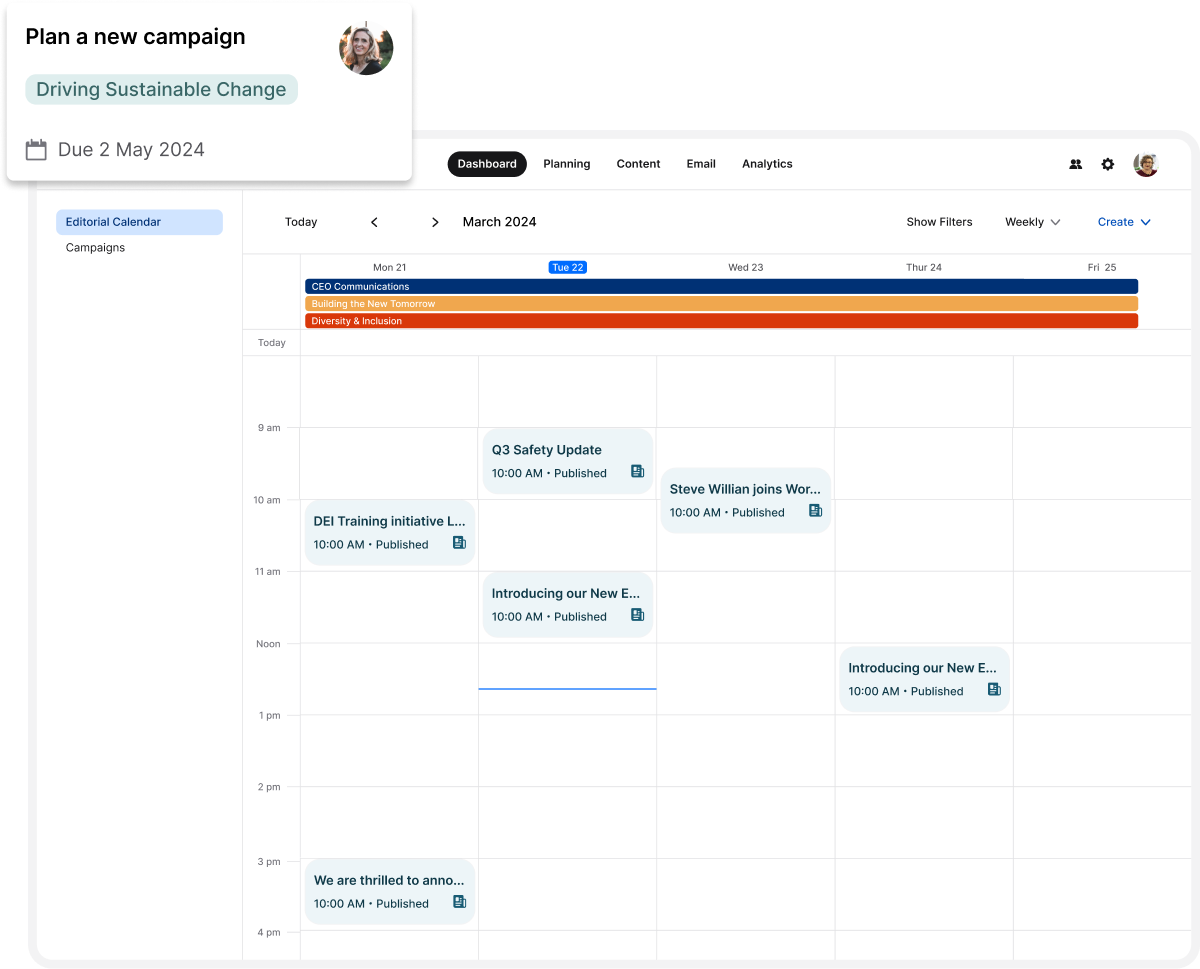Select the 'Driving Sustainable Change' tag

161,89
